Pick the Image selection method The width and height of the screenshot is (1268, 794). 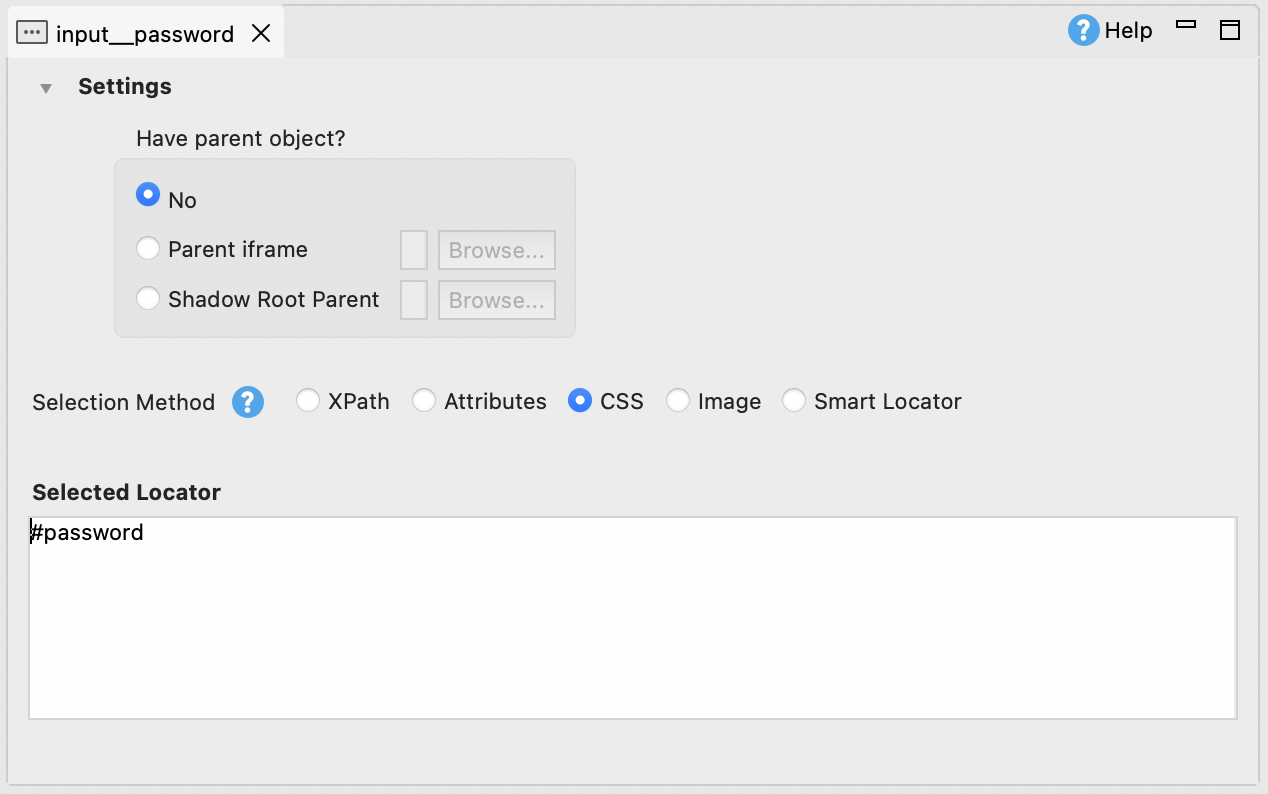pyautogui.click(x=678, y=401)
